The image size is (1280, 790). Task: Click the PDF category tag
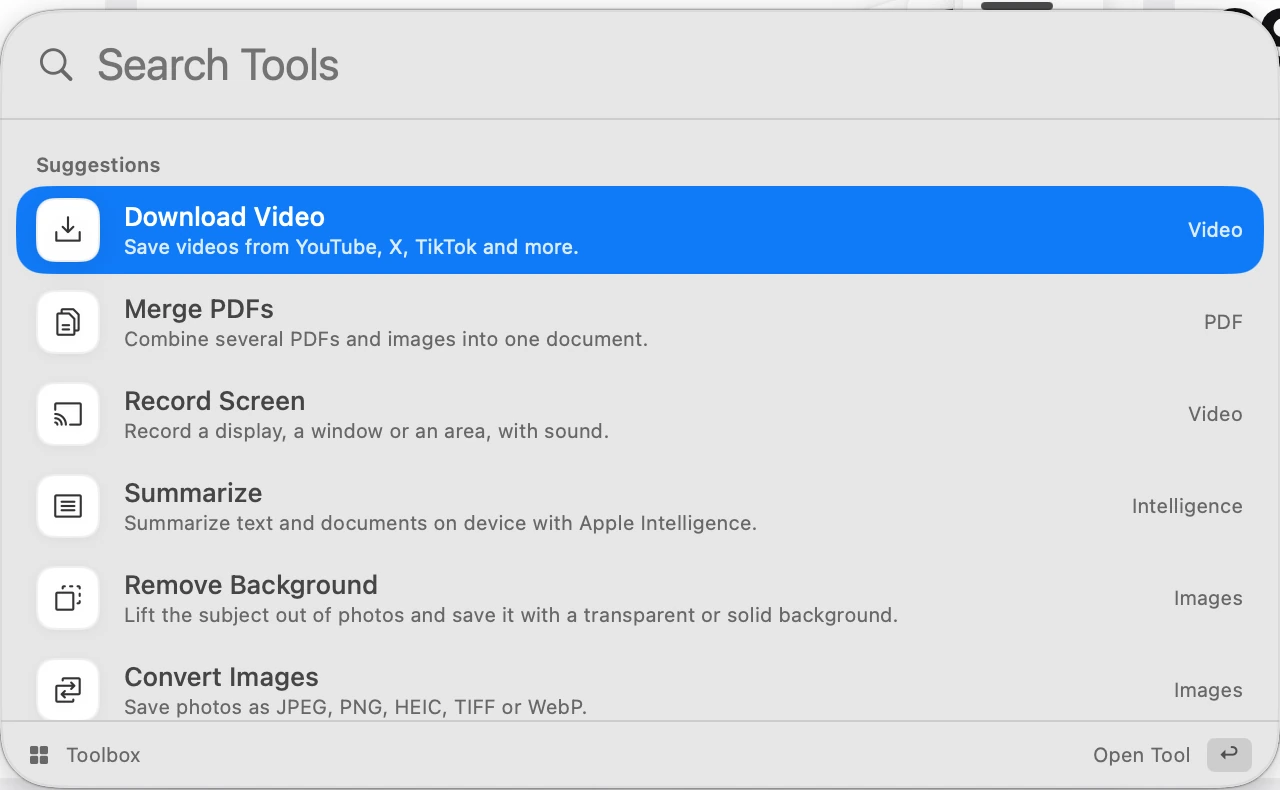click(x=1223, y=322)
